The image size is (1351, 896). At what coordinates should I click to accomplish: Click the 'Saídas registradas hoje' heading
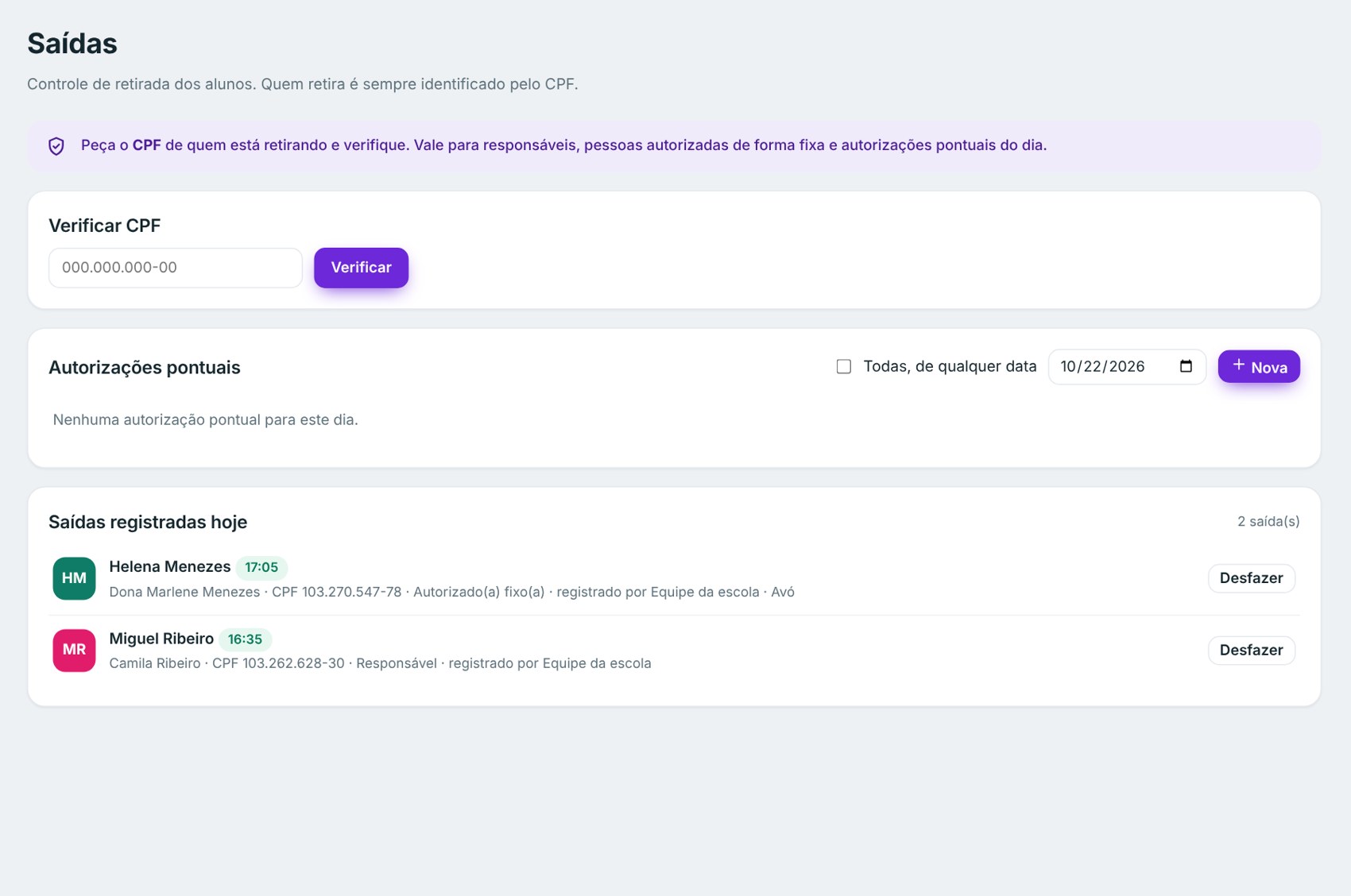click(148, 522)
